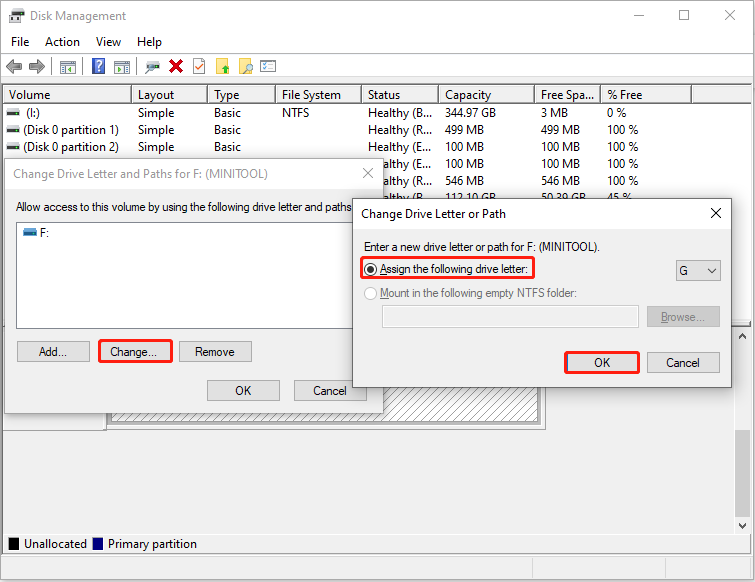This screenshot has width=755, height=582.
Task: Sort by the Free Space column header
Action: click(x=568, y=94)
